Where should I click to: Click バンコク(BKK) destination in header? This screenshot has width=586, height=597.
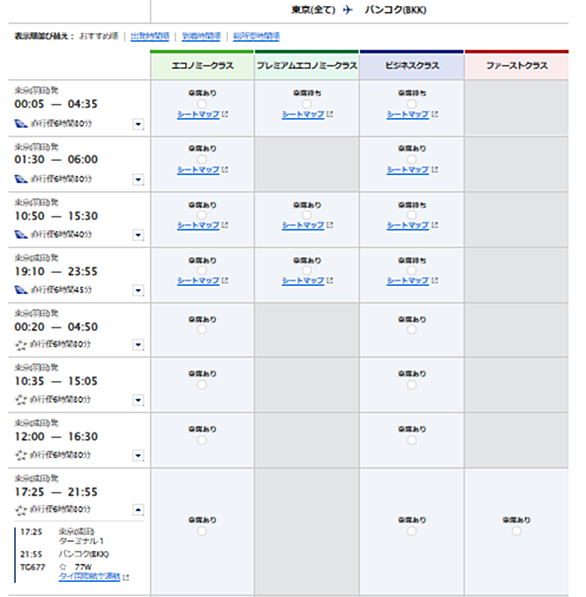[395, 10]
